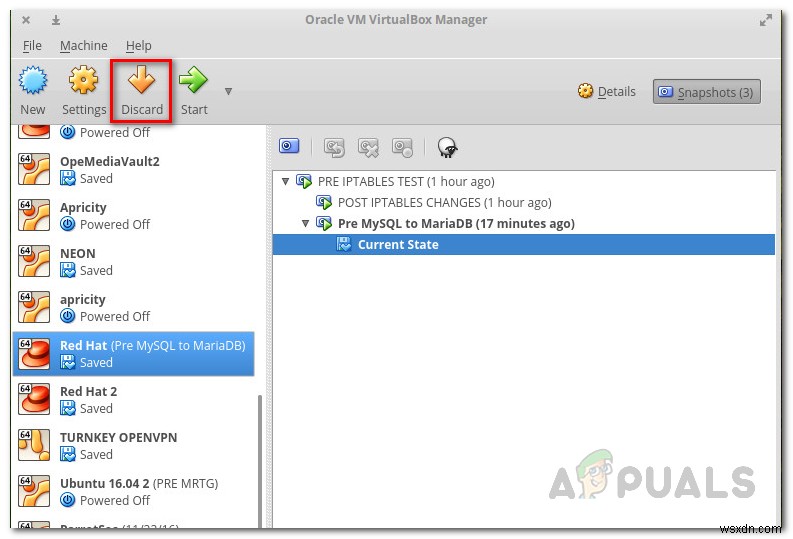
Task: Select the Apricity powered off VM
Action: (134, 215)
